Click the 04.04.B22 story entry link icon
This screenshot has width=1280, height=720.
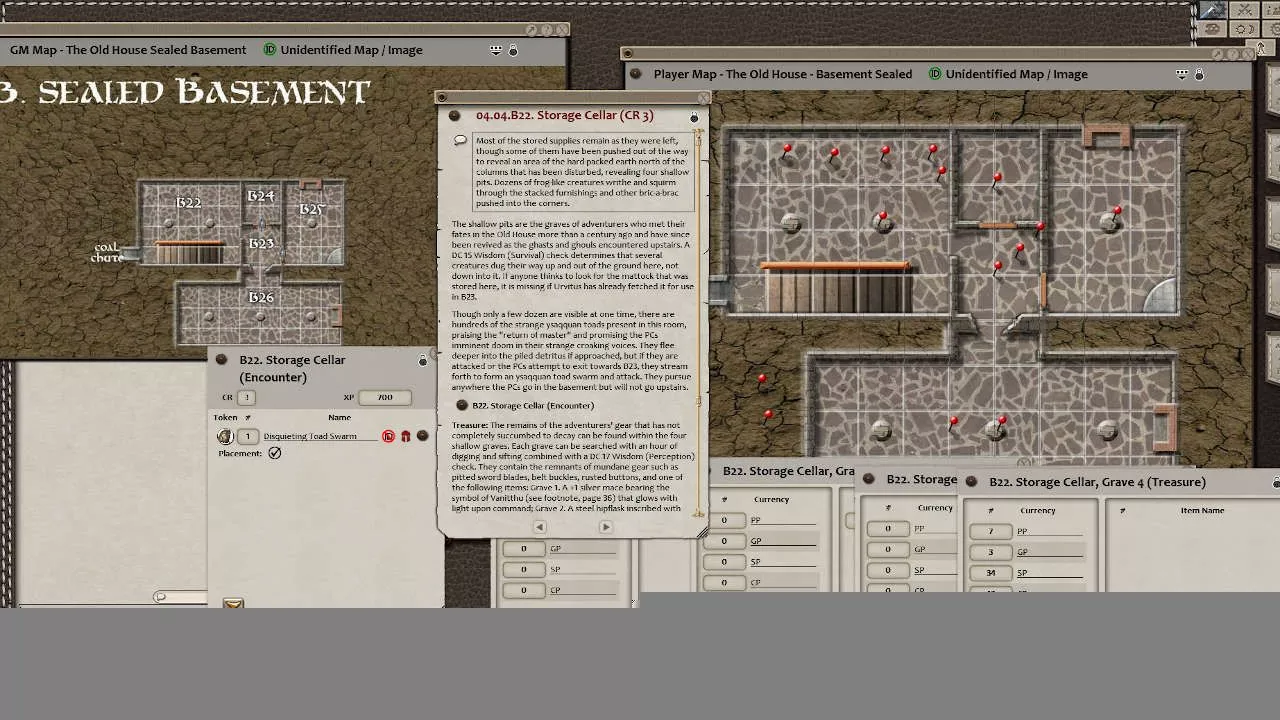[455, 116]
